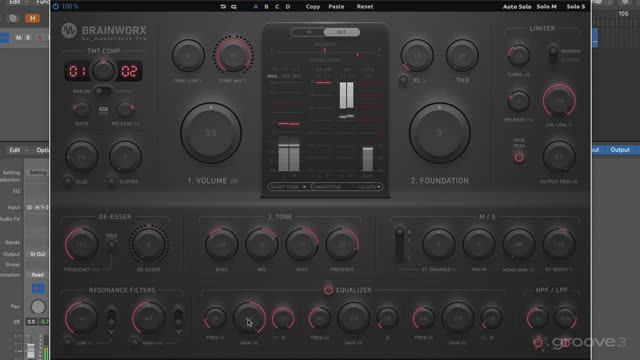The height and width of the screenshot is (360, 640).
Task: Select preset slot B
Action: point(267,7)
